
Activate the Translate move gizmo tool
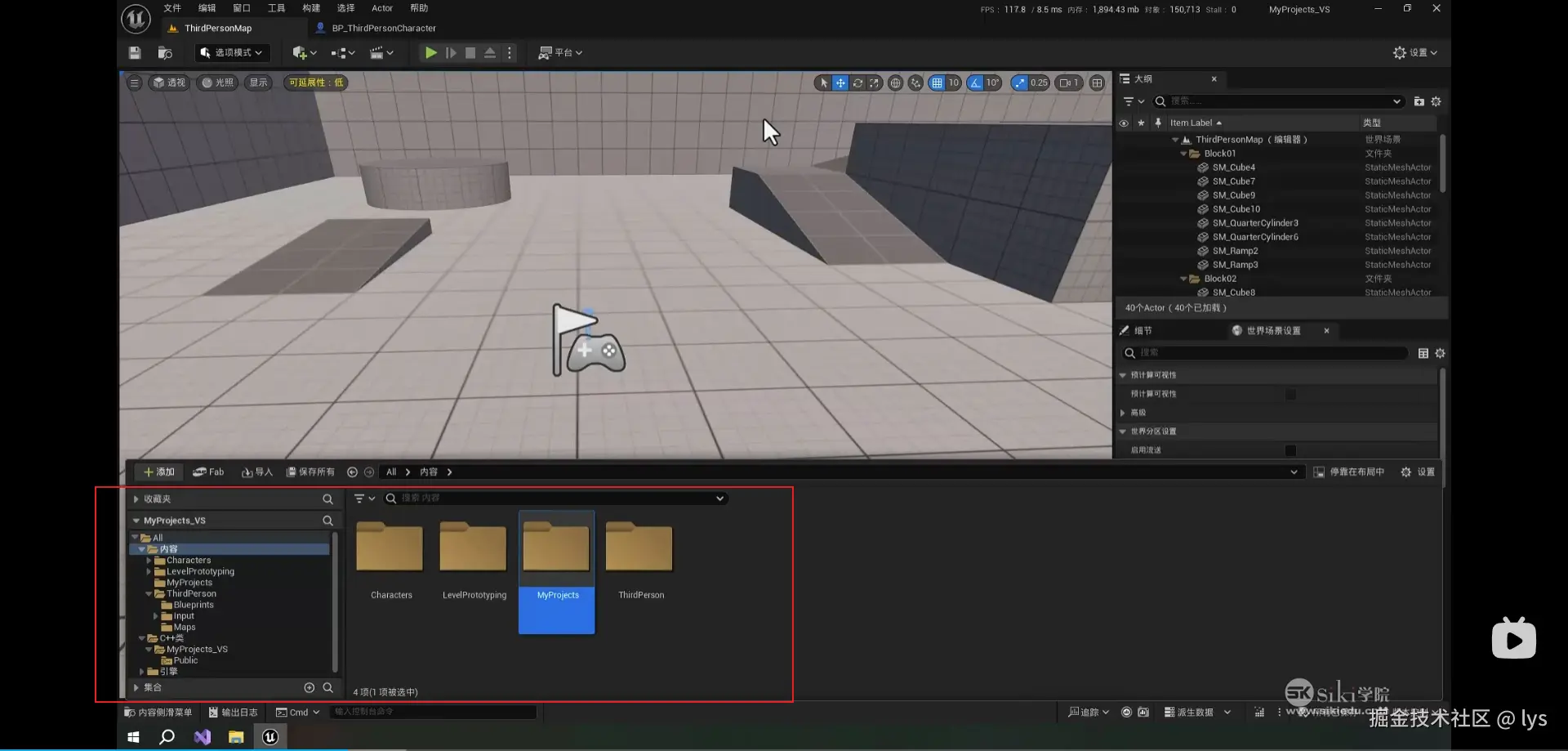(840, 83)
